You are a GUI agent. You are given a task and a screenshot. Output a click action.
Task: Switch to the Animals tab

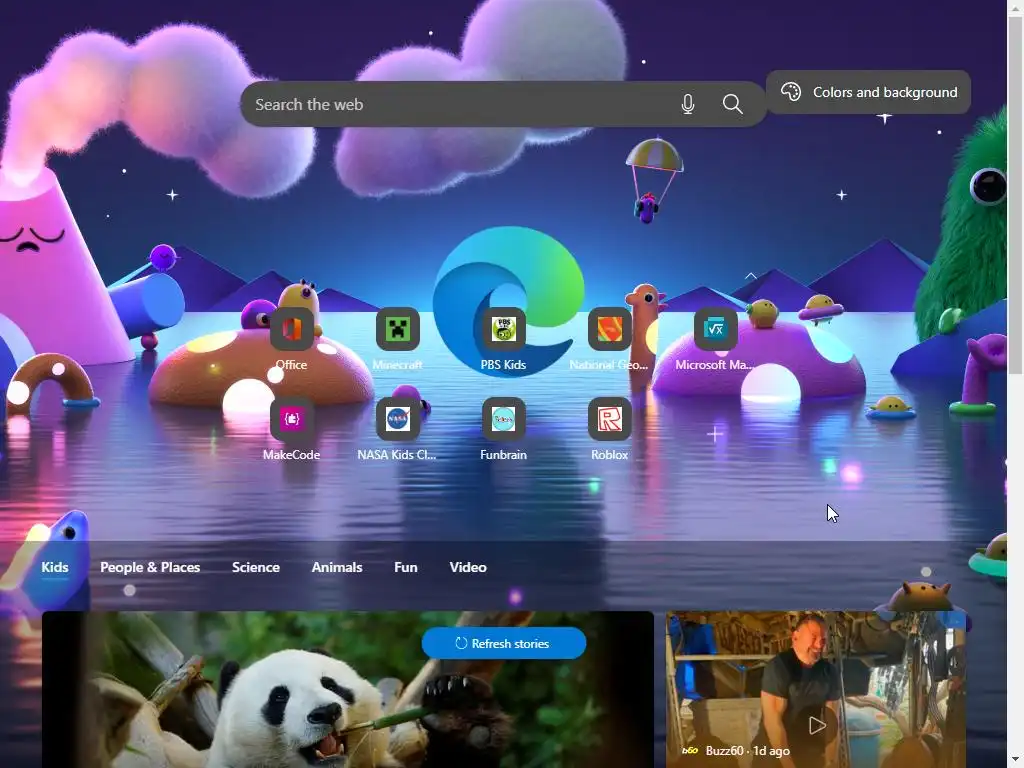(336, 567)
